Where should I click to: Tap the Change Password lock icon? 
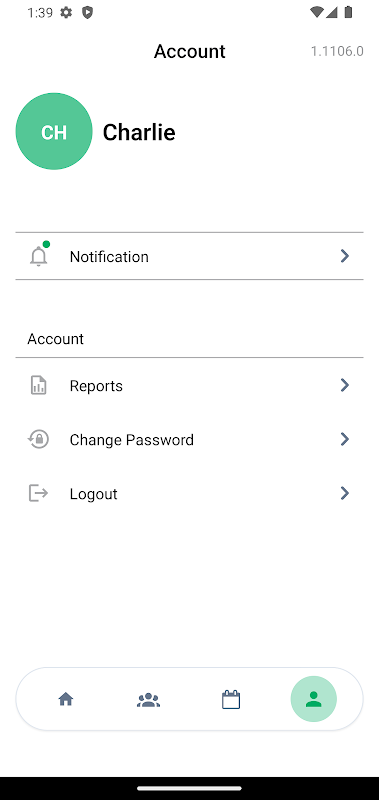38,439
